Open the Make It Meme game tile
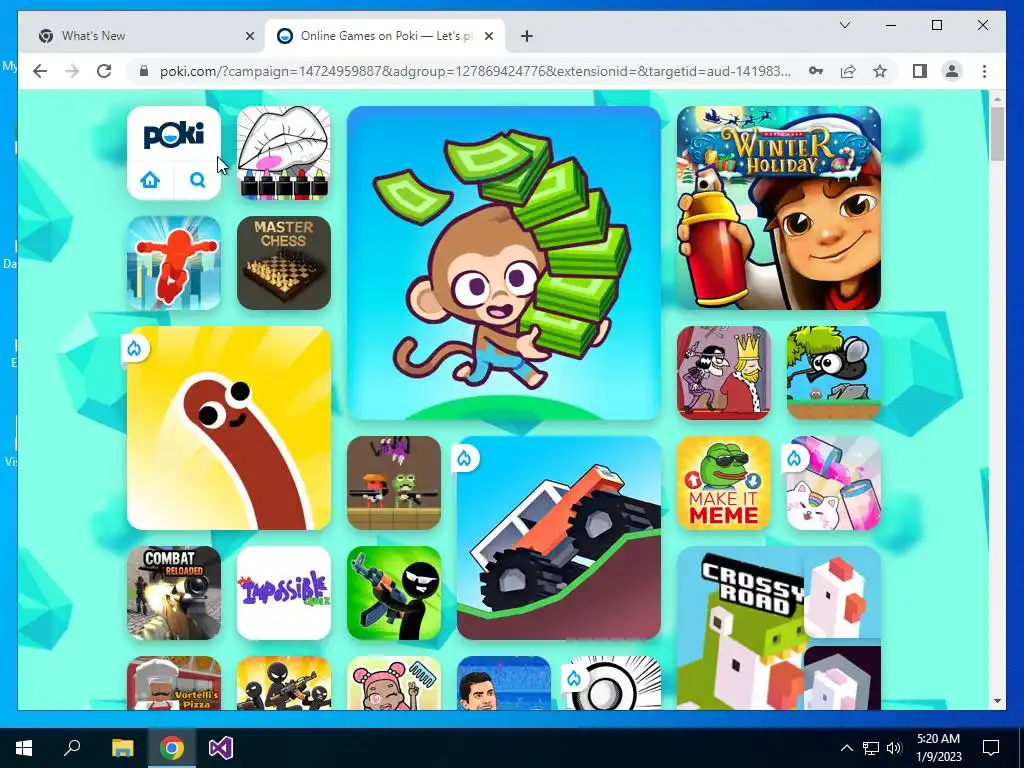 [724, 483]
